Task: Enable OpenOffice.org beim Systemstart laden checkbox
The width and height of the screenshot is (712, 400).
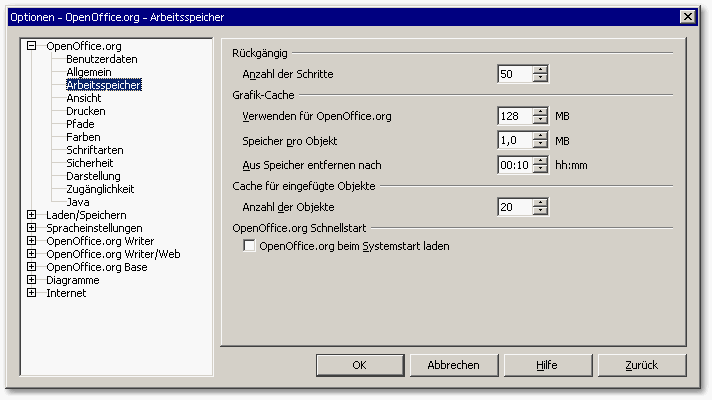Action: (249, 246)
